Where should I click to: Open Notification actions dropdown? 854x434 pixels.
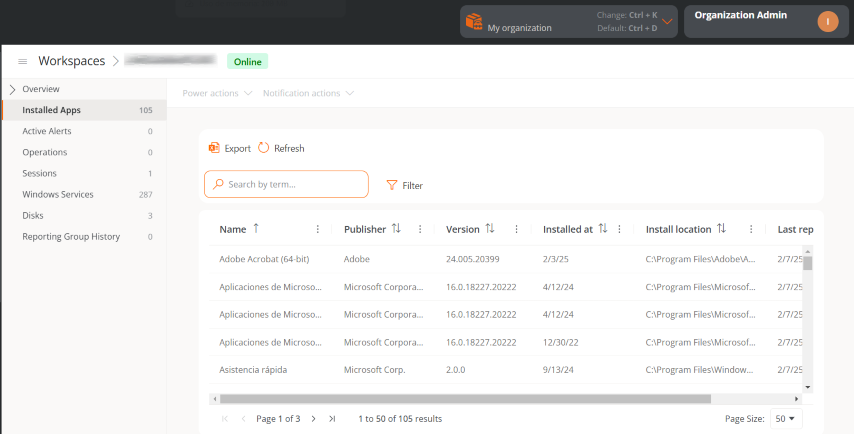tap(308, 93)
